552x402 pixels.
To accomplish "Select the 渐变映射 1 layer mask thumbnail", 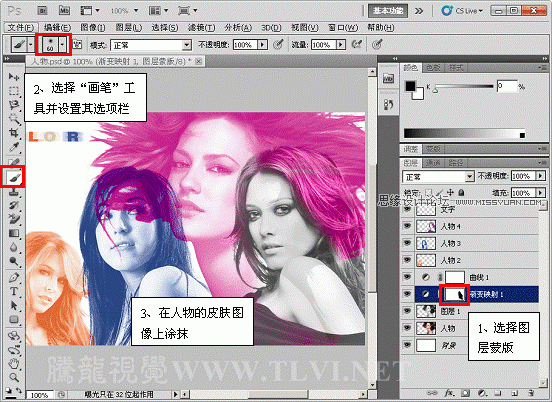I will pyautogui.click(x=454, y=294).
